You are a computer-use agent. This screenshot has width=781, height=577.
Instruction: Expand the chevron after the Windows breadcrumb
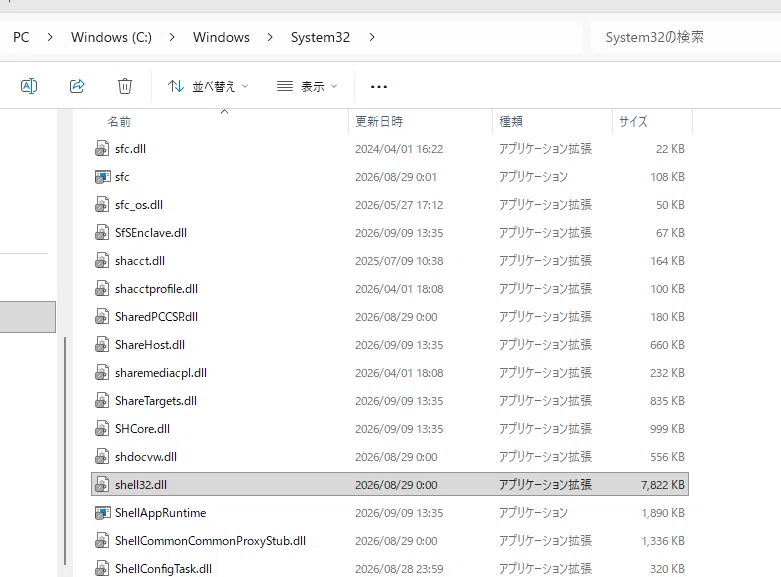270,37
